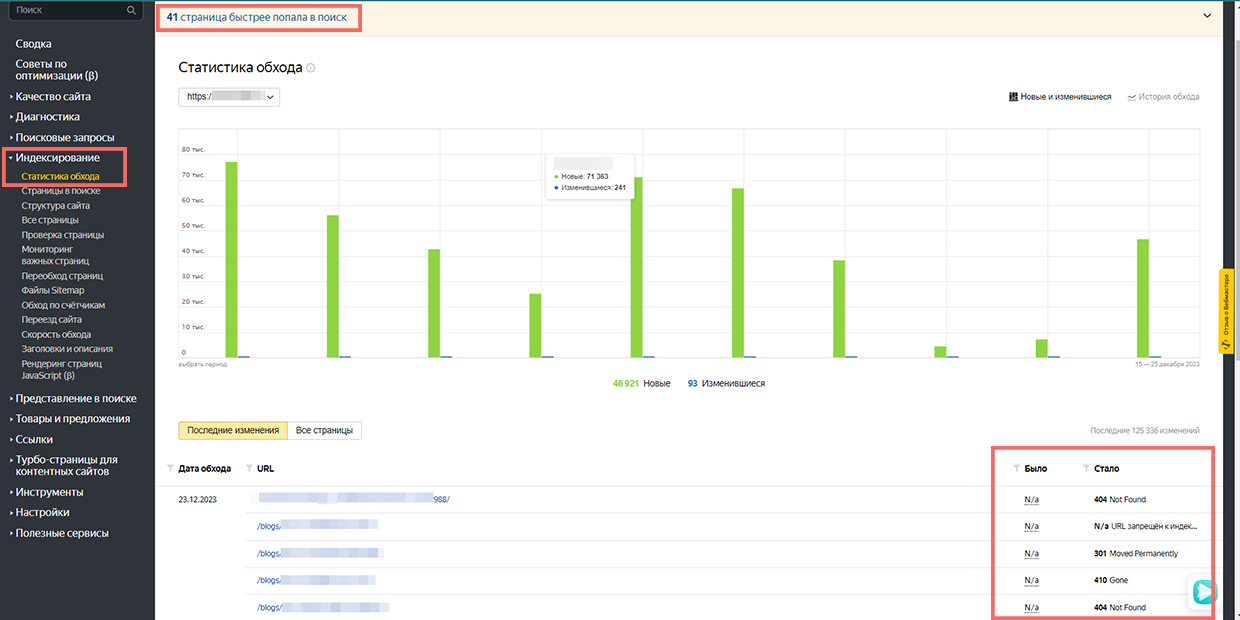This screenshot has width=1240, height=620.
Task: Switch chart to Новые и изменившиеся view
Action: pos(1060,97)
